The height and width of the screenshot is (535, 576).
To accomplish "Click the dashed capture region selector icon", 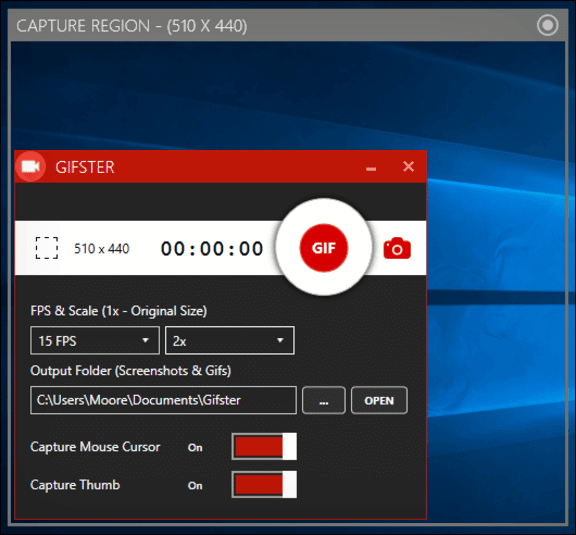I will pos(47,248).
